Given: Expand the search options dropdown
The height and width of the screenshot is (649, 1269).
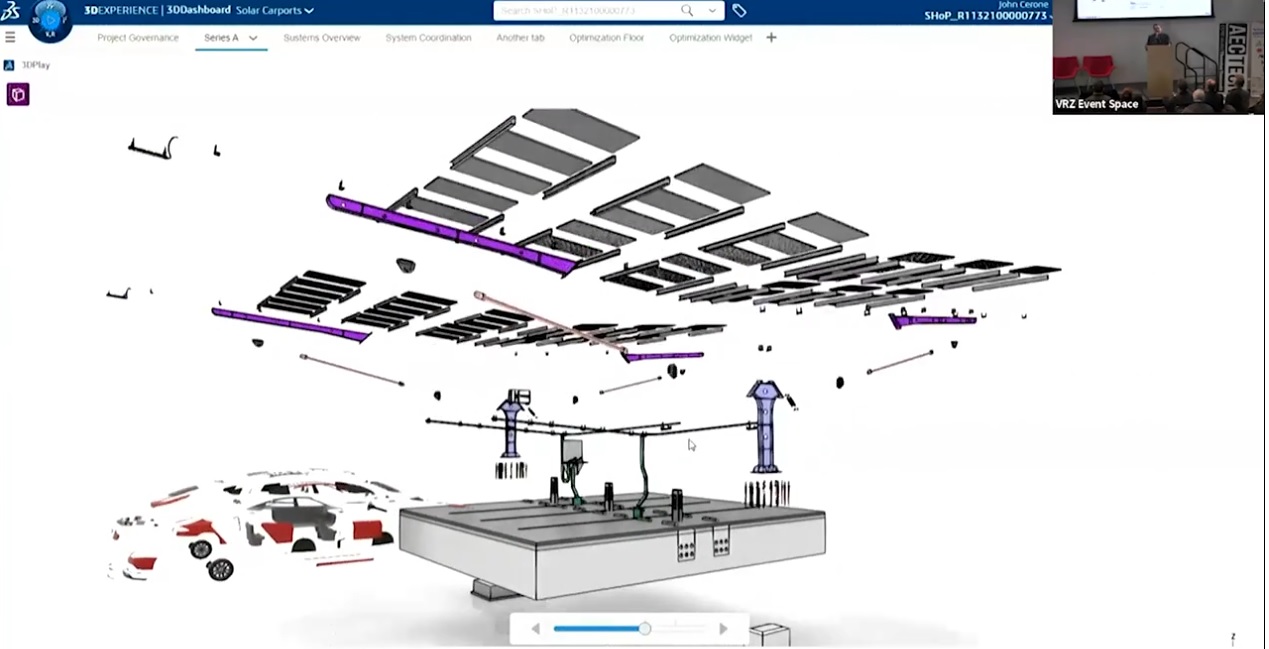Looking at the screenshot, I should [x=712, y=11].
